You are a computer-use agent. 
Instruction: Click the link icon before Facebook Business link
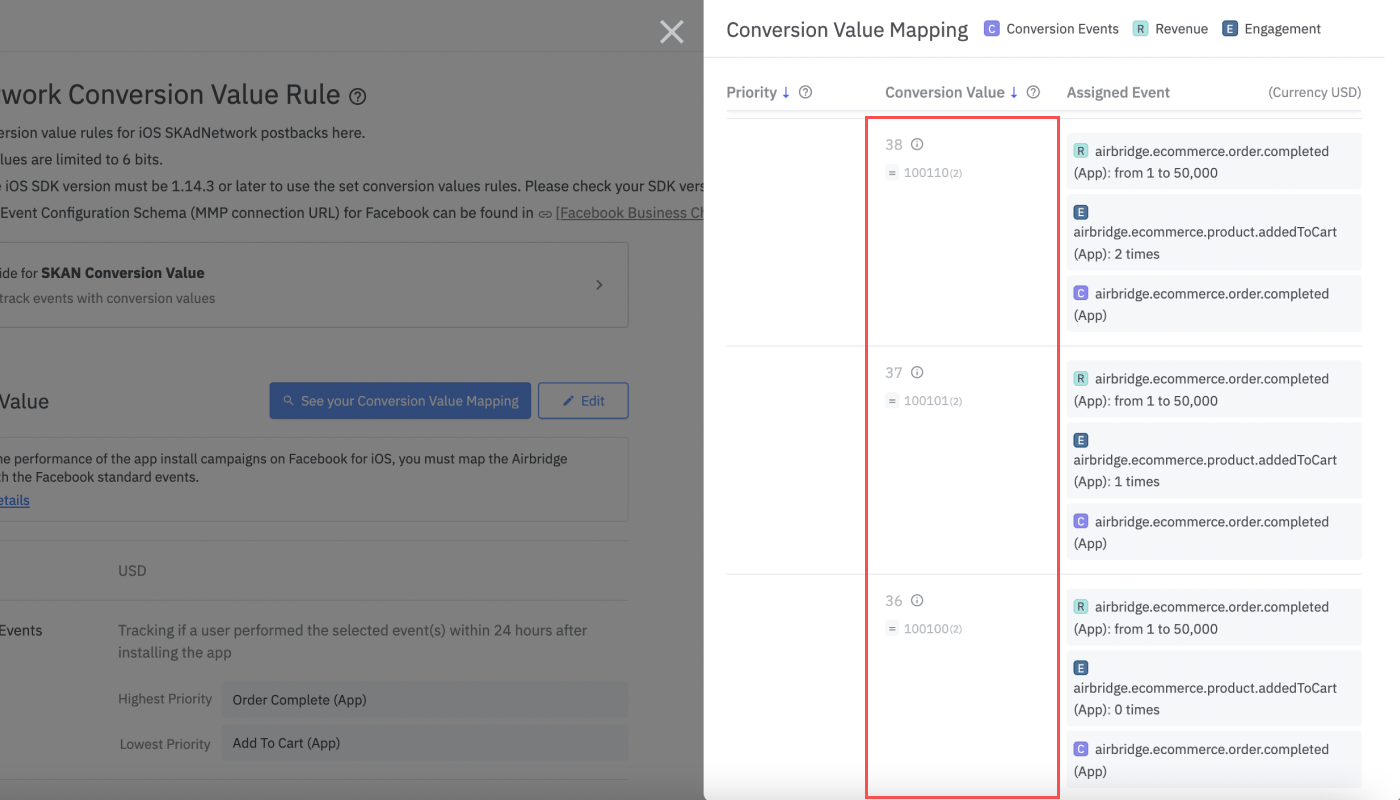click(545, 213)
